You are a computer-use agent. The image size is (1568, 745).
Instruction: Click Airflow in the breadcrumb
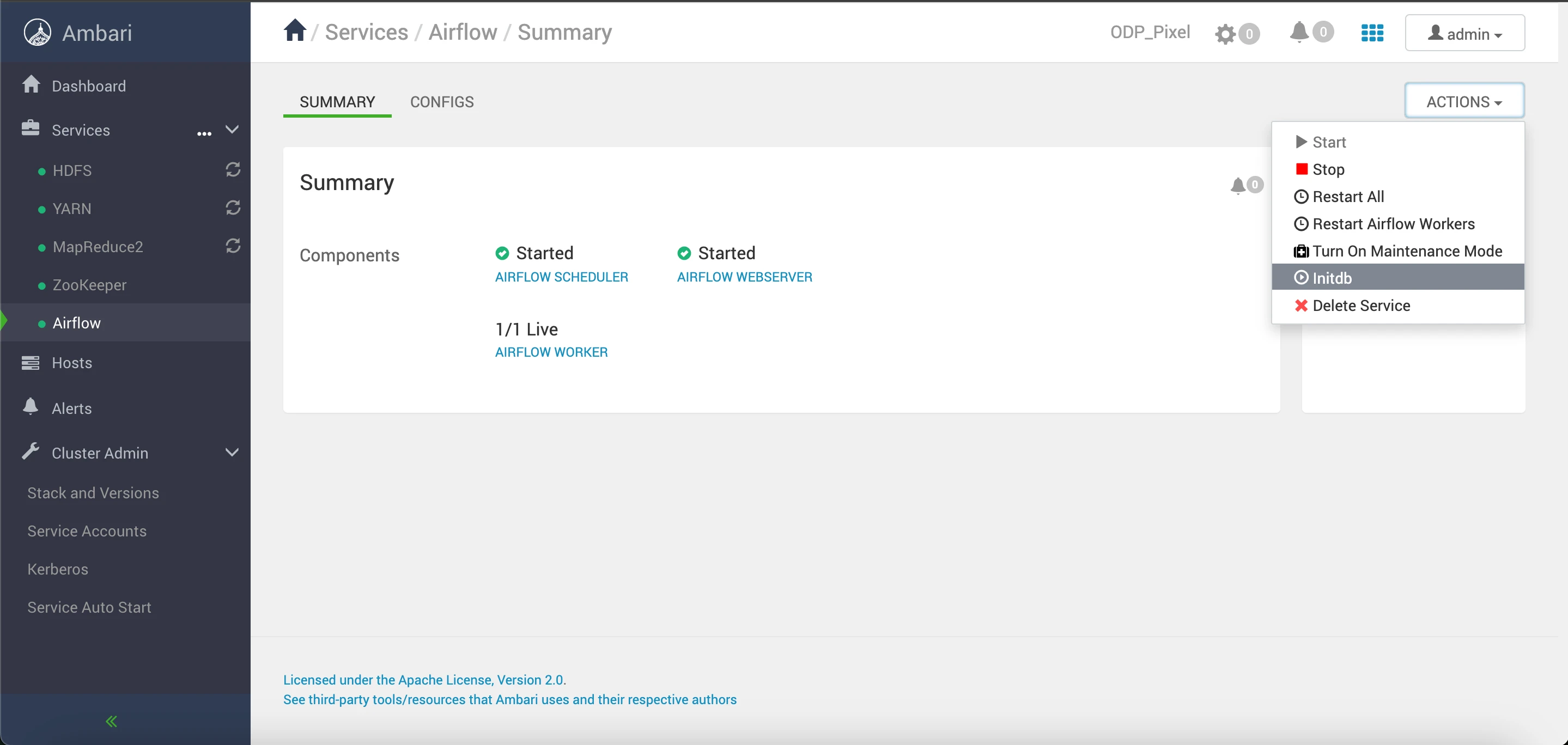point(463,32)
